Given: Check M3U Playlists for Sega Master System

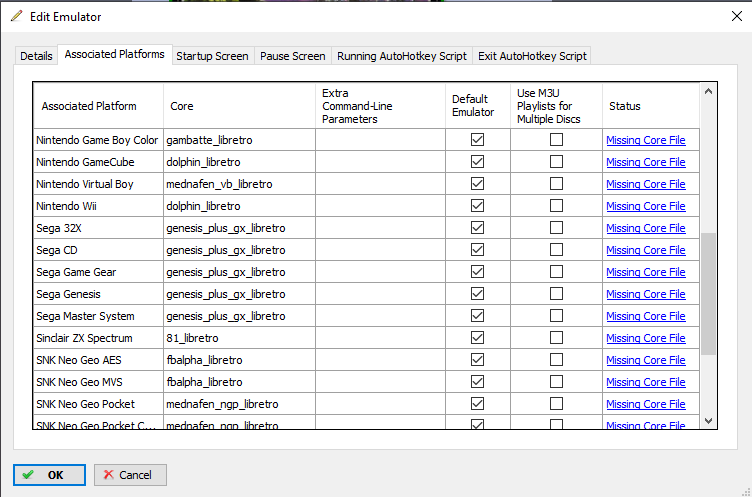Looking at the screenshot, I should (x=556, y=316).
